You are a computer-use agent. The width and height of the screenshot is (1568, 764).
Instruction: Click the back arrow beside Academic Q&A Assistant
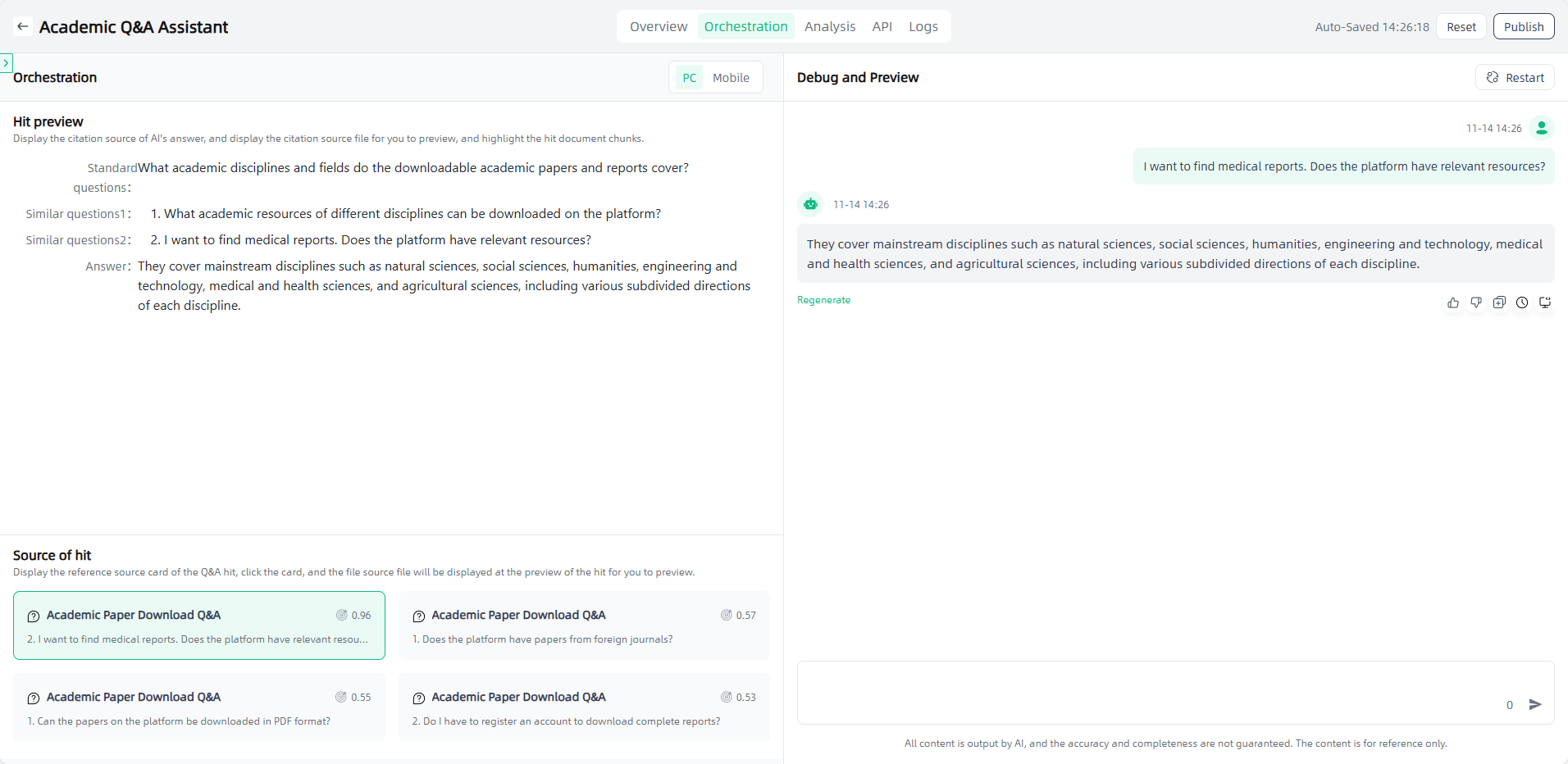pyautogui.click(x=23, y=27)
